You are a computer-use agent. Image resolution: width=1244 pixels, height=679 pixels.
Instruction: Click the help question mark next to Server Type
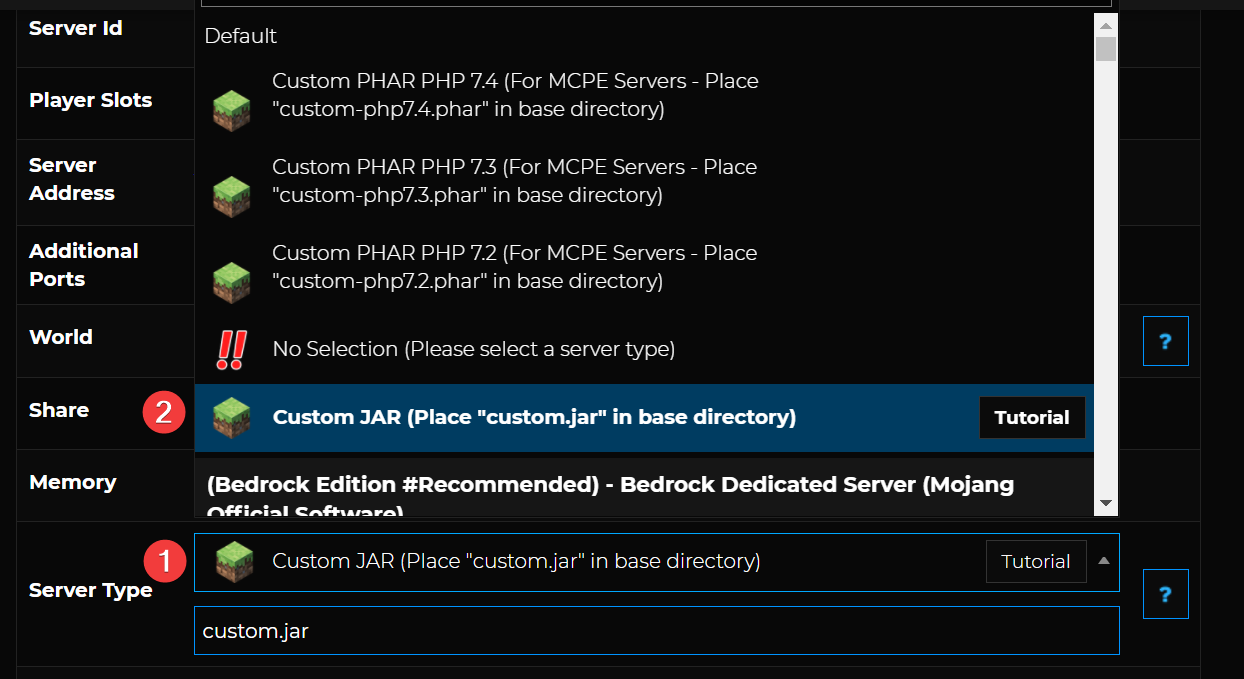(x=1165, y=594)
